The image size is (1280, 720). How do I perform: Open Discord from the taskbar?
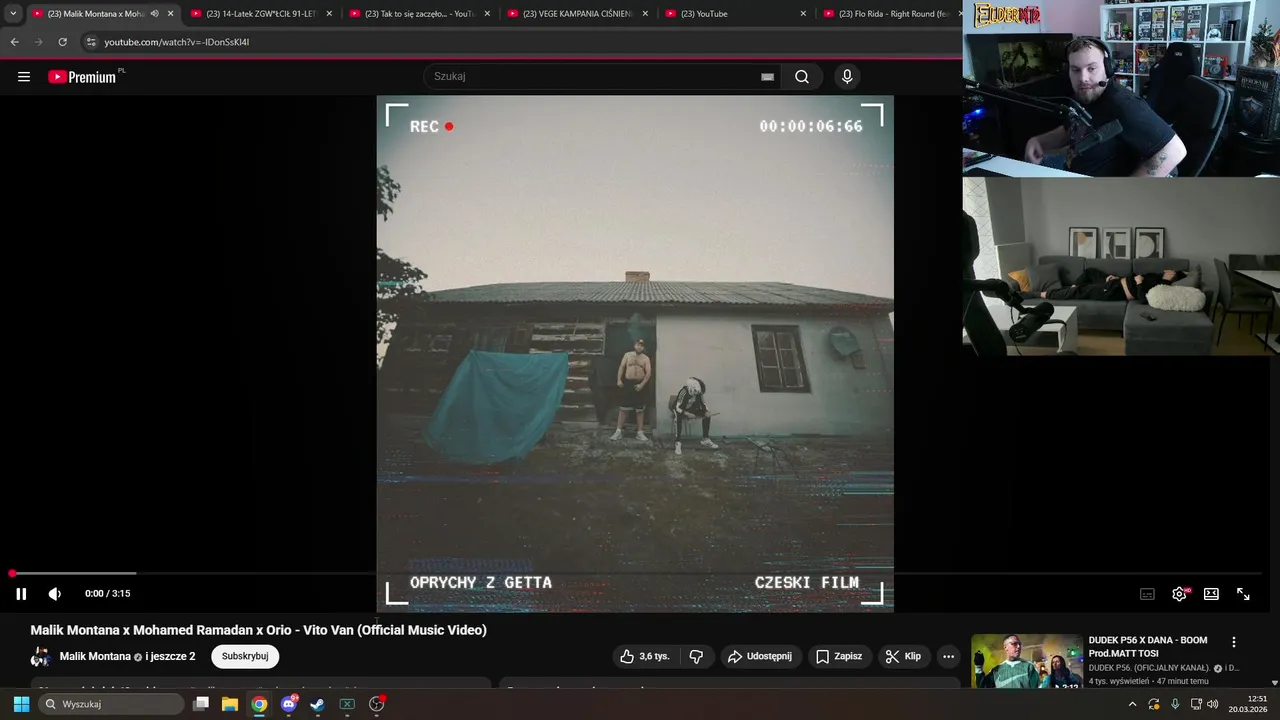click(x=289, y=704)
